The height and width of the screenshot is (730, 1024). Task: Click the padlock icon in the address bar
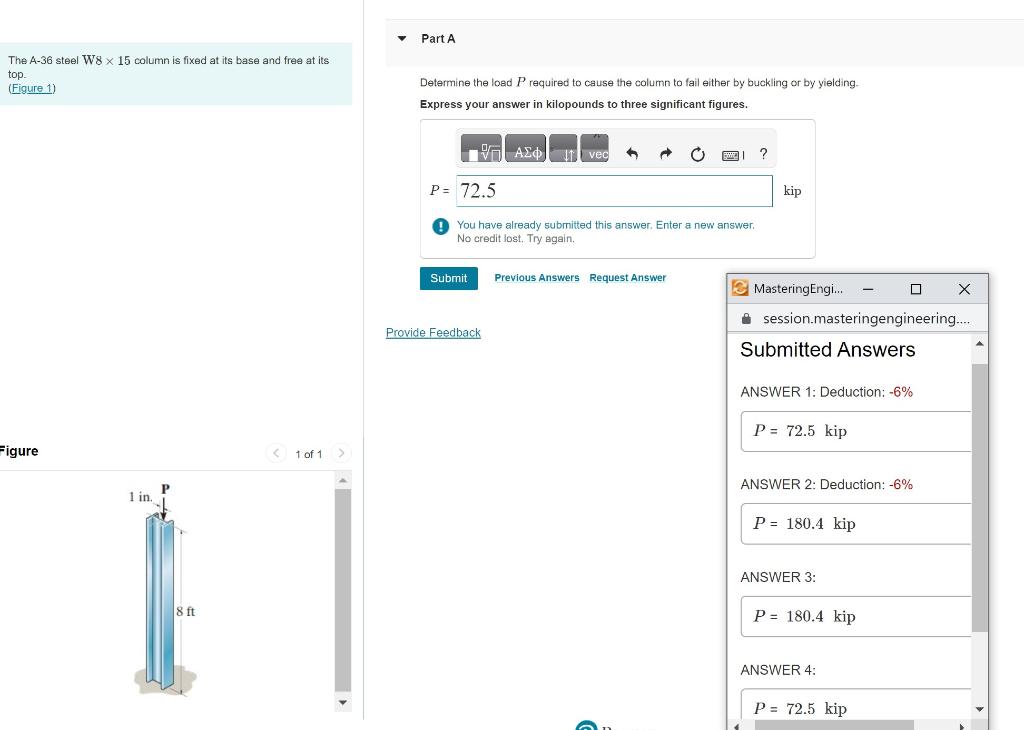click(x=747, y=318)
